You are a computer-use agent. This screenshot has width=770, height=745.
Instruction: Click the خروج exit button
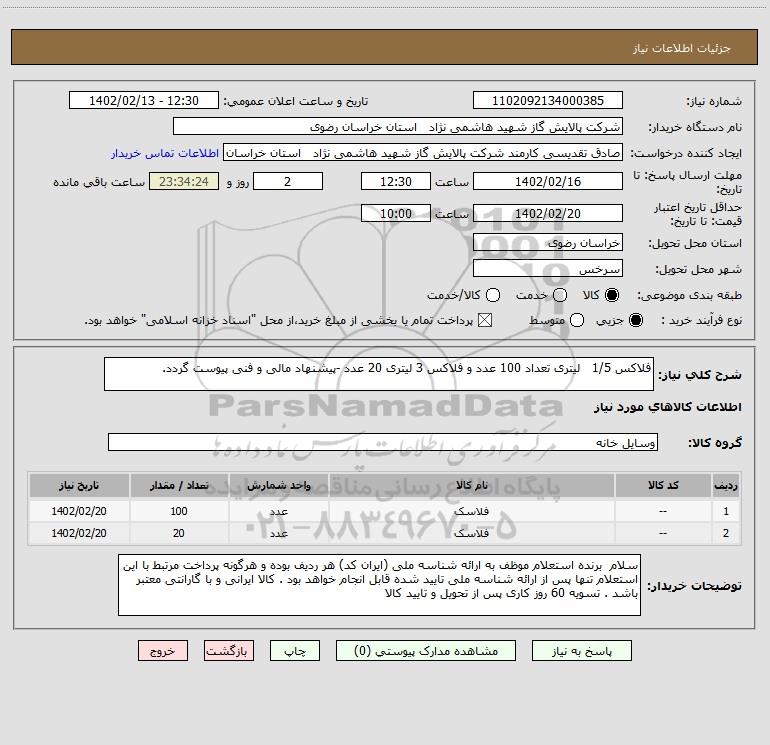(x=163, y=651)
